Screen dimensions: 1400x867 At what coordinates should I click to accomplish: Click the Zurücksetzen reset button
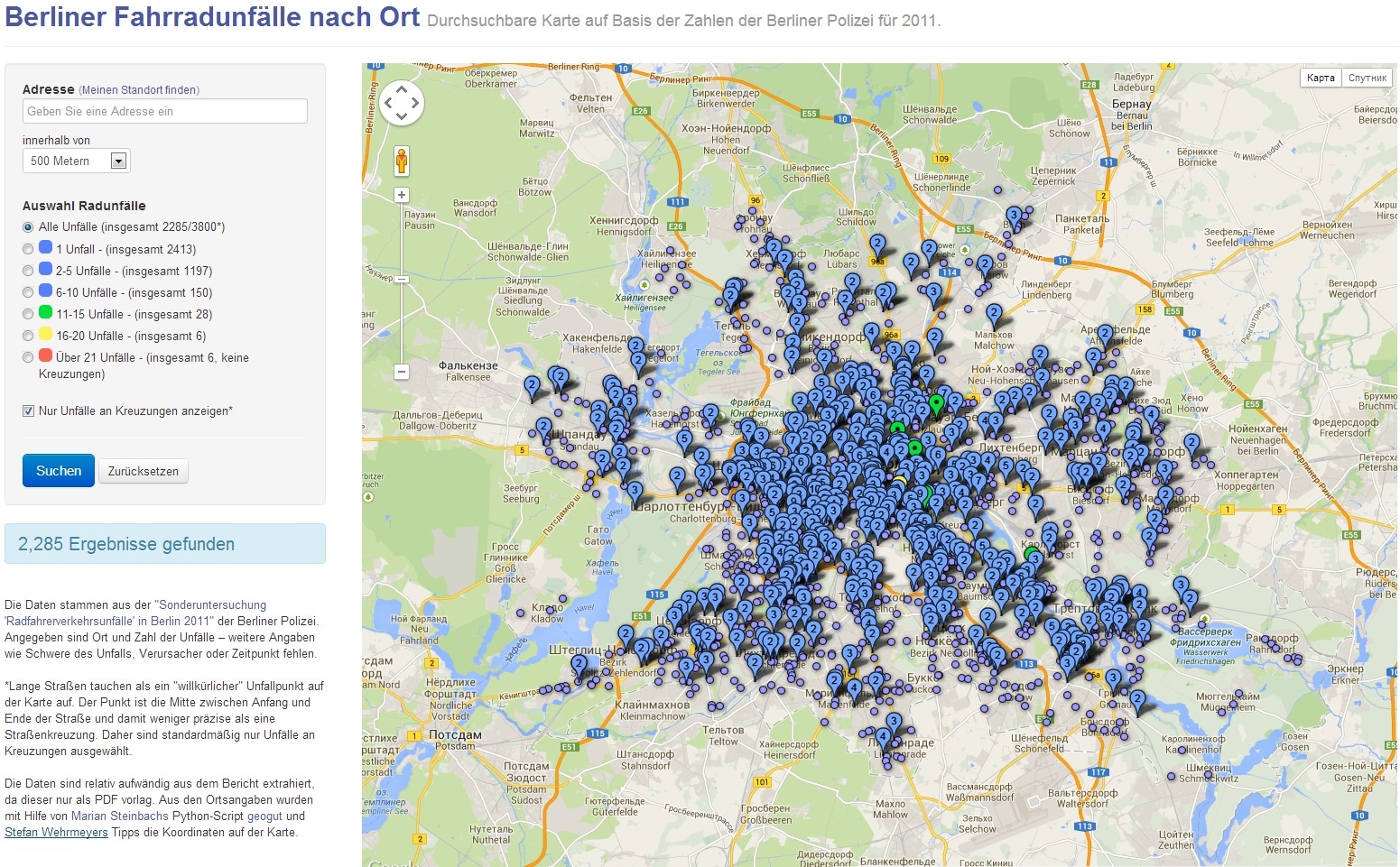point(143,471)
